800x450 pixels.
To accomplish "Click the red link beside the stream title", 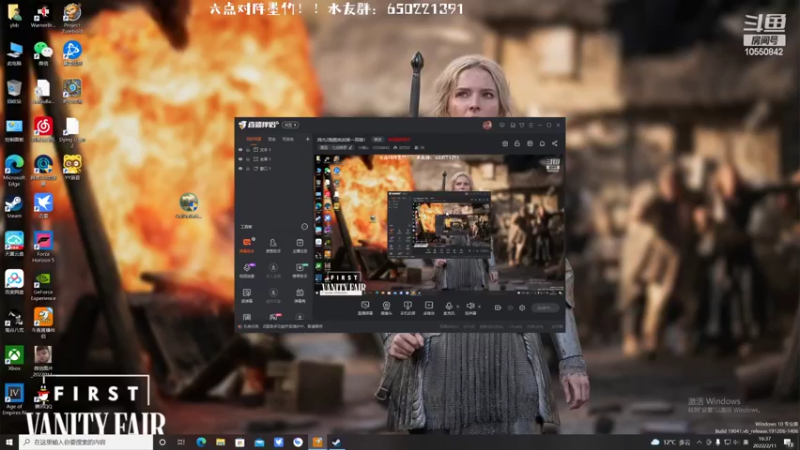I will pos(398,139).
